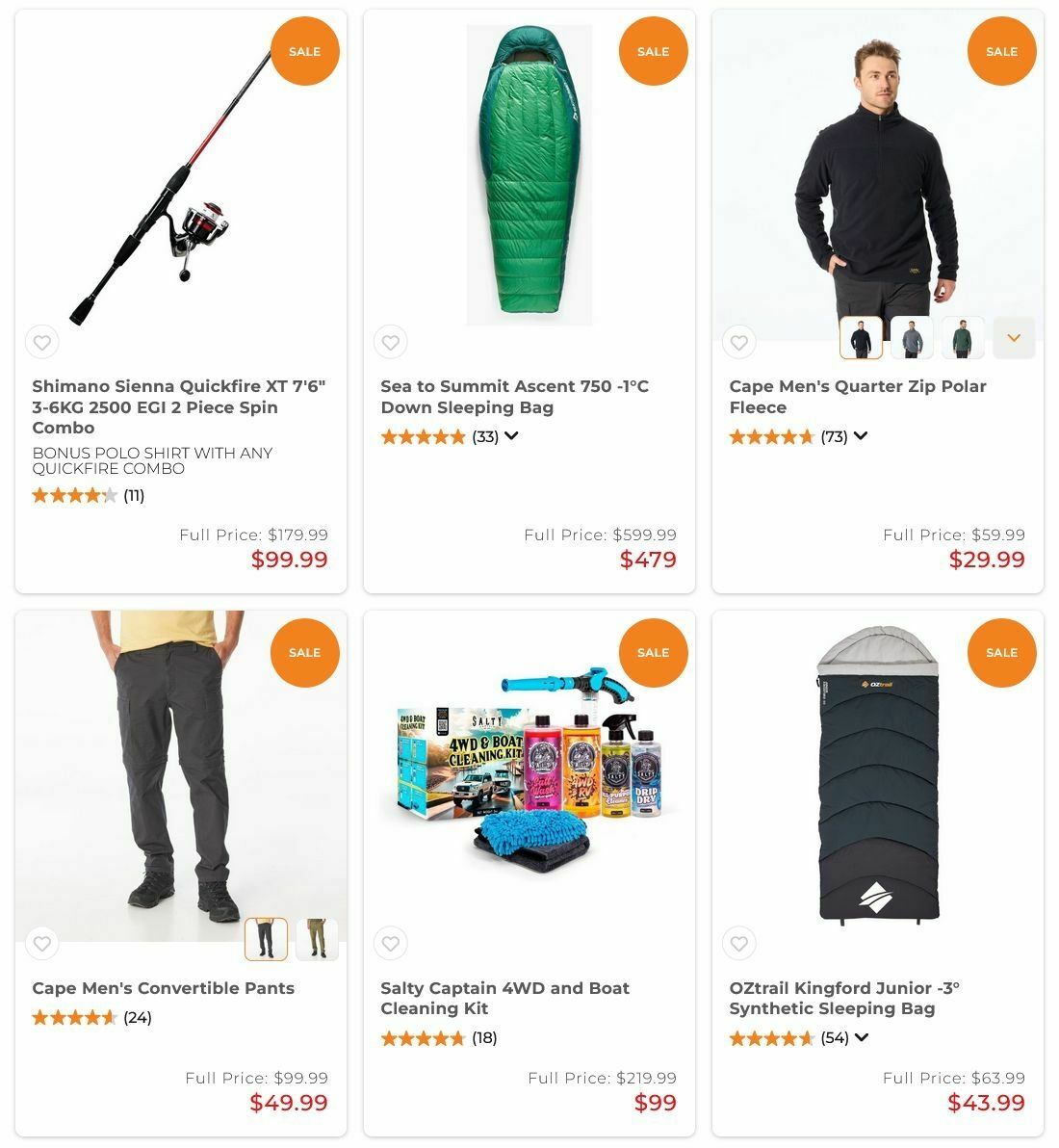Select the khaki convertible pants variant
This screenshot has height=1148, width=1059.
click(317, 939)
